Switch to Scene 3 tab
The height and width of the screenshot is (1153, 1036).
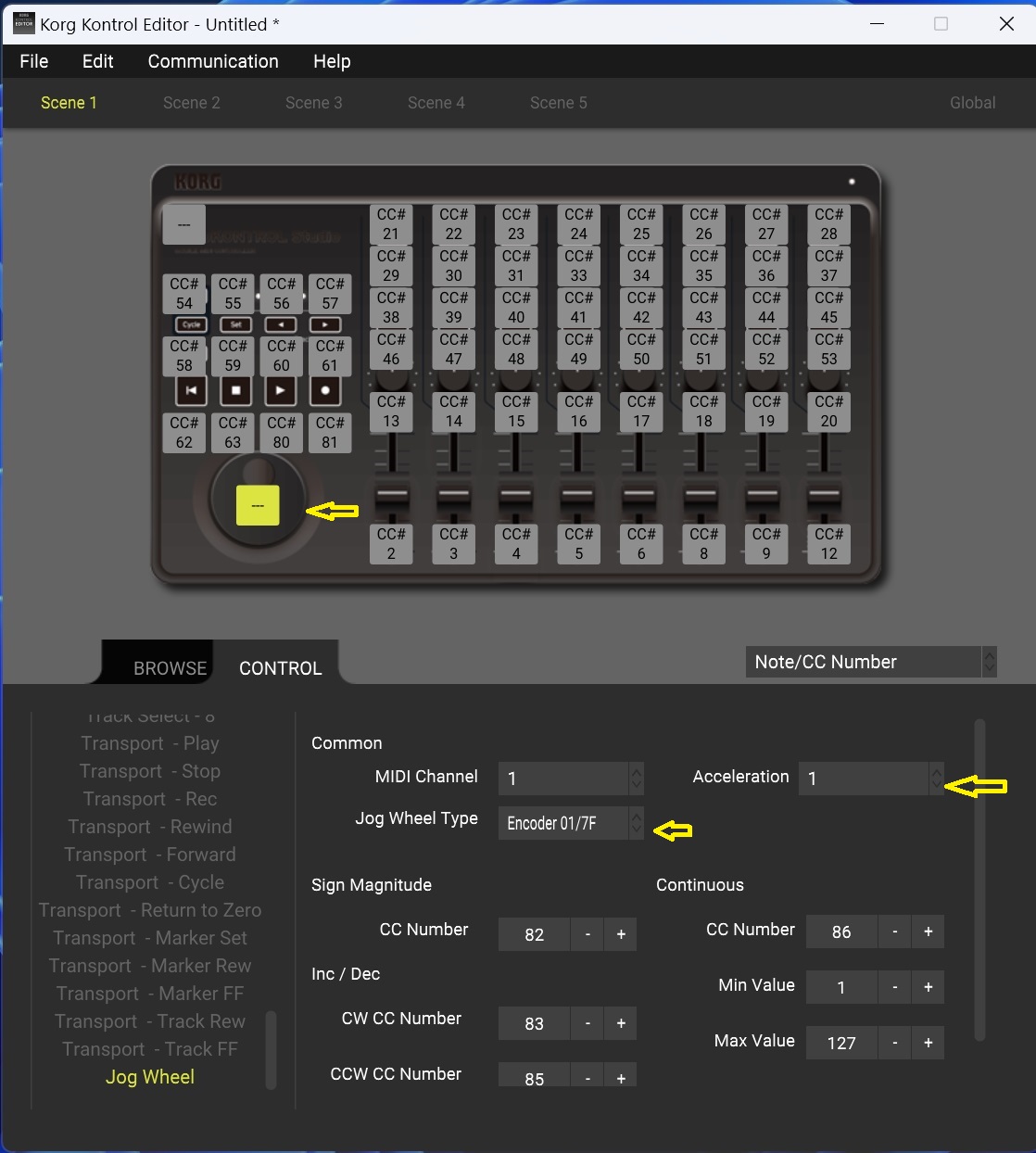click(x=314, y=103)
